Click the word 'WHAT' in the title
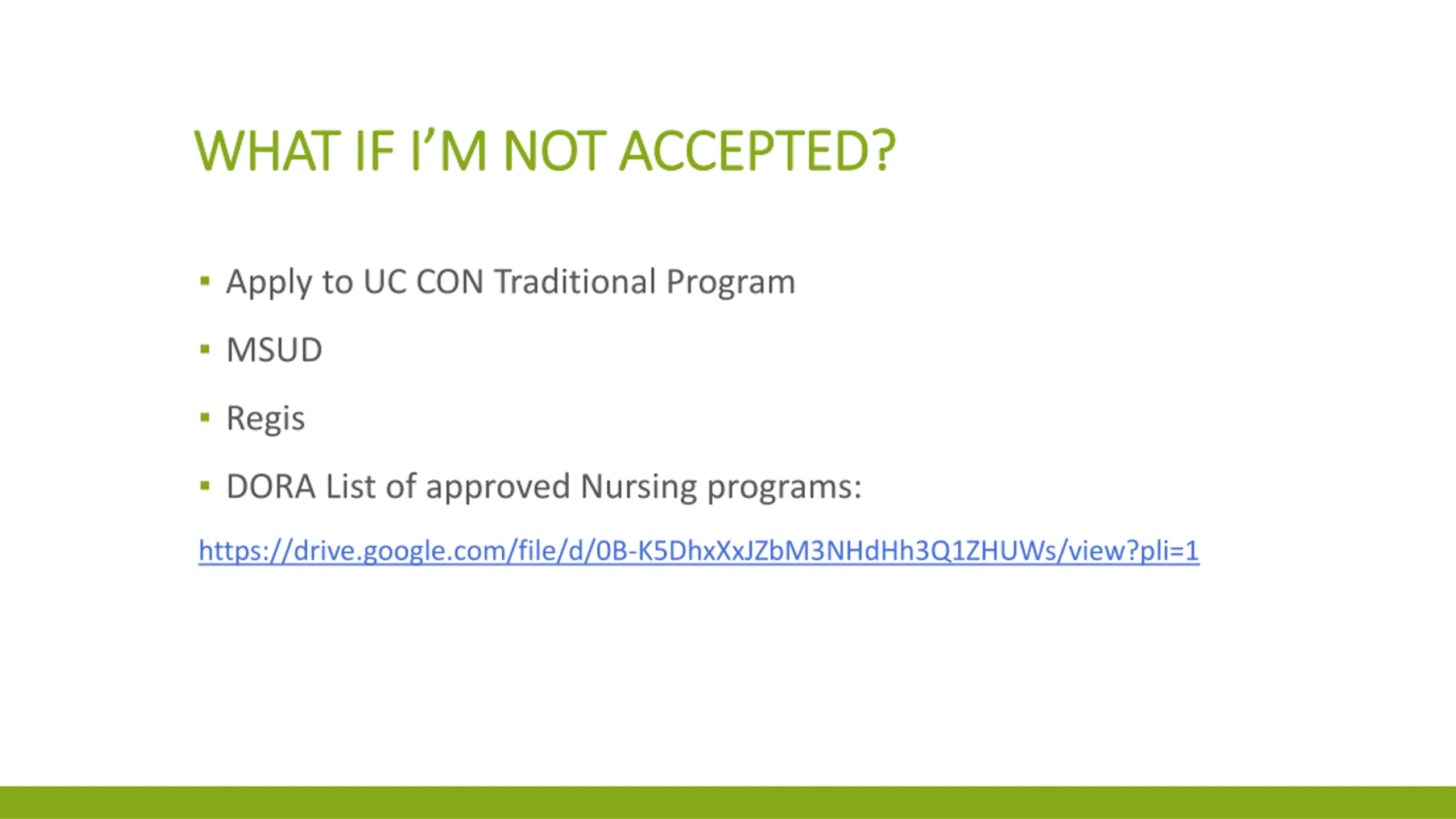This screenshot has width=1456, height=819. (267, 151)
